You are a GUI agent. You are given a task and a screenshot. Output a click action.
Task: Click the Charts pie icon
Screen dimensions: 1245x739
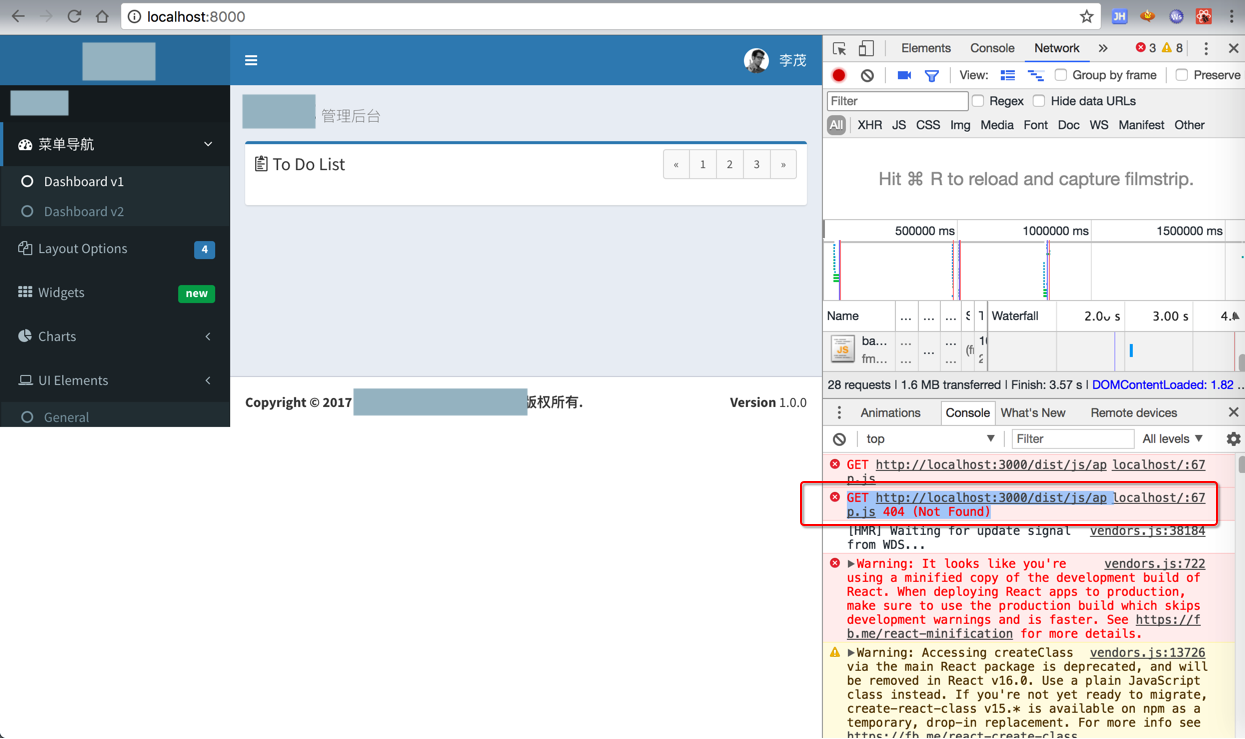[25, 336]
